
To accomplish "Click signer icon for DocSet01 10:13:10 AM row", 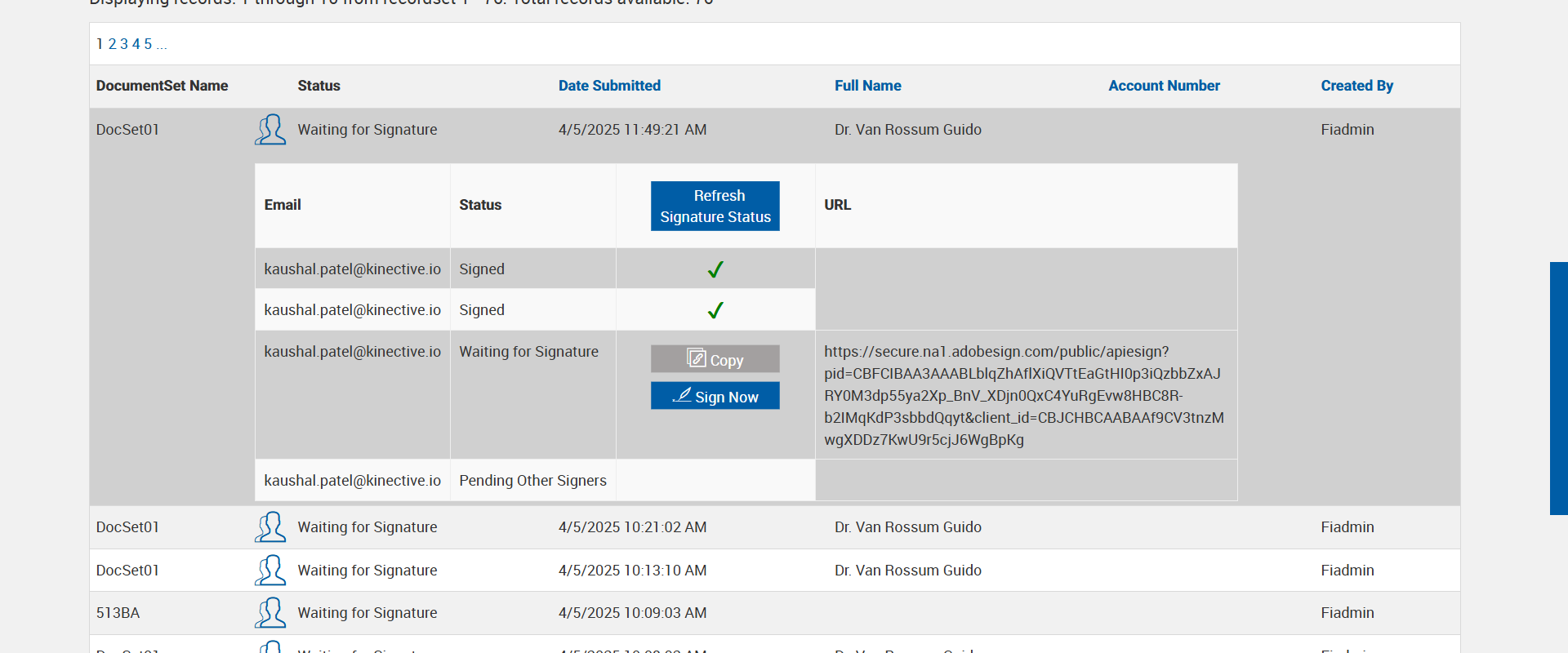I will (270, 571).
